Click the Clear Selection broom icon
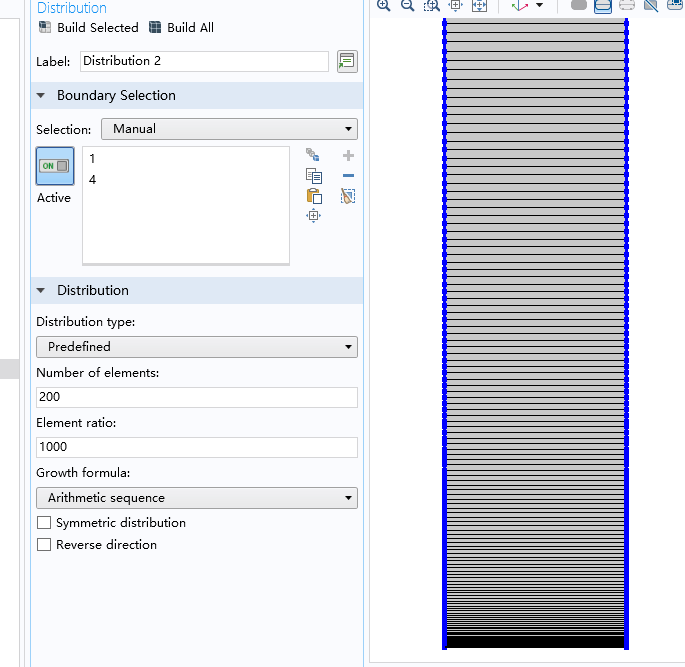The width and height of the screenshot is (685, 667). pyautogui.click(x=348, y=196)
